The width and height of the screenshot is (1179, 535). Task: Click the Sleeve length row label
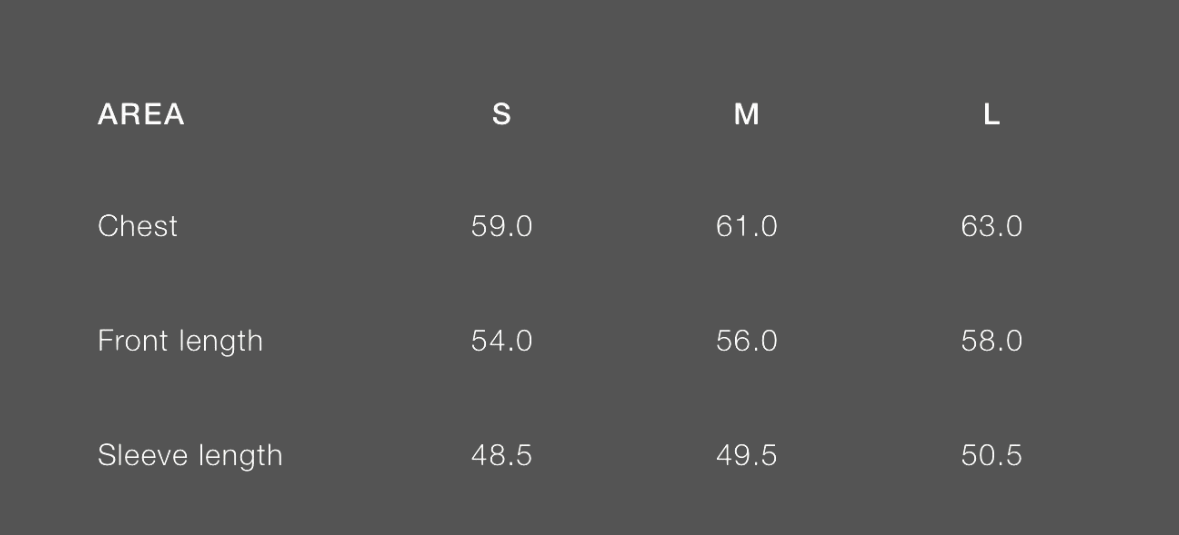coord(190,456)
